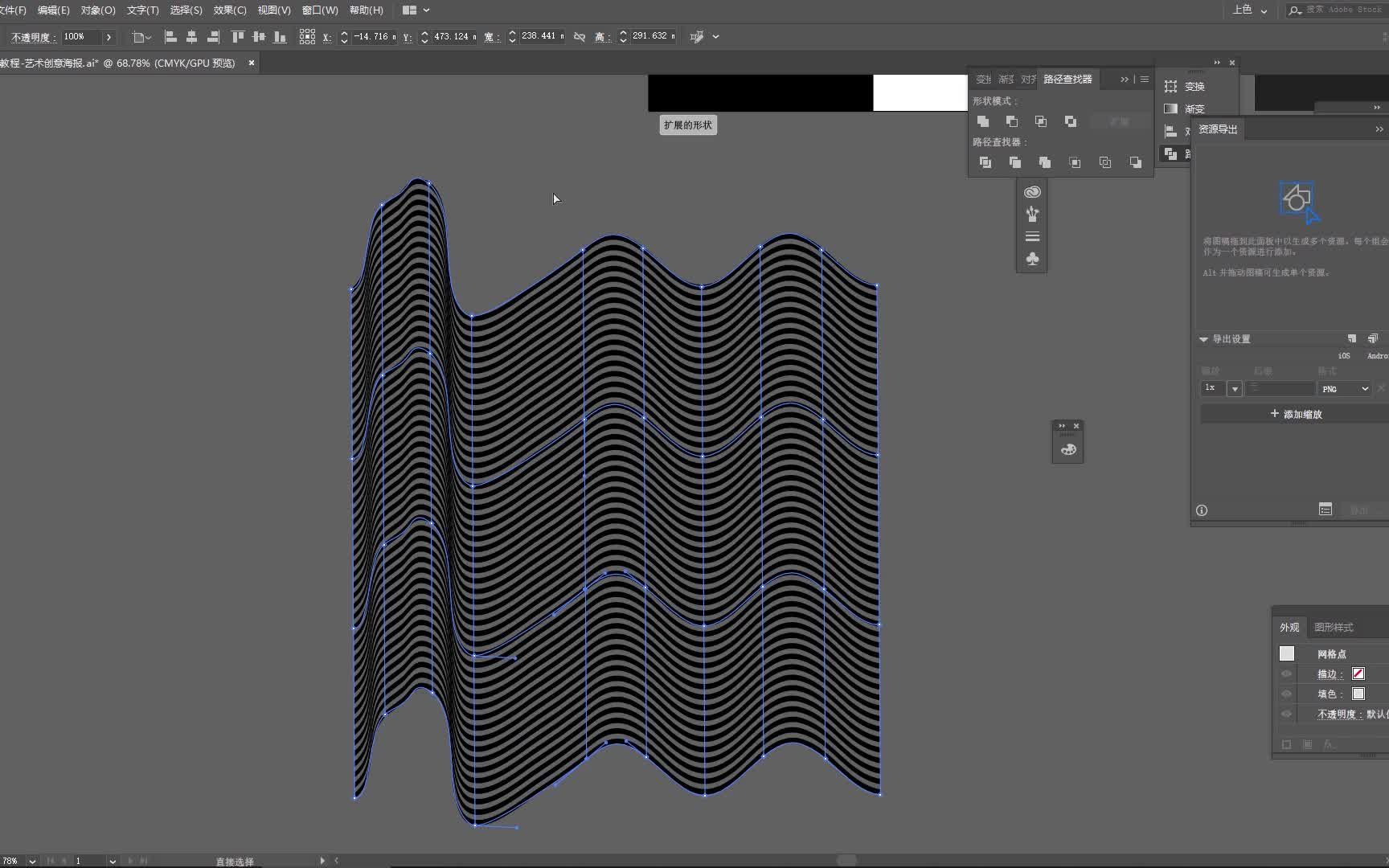The height and width of the screenshot is (868, 1389).
Task: Click vertical align bottom icon
Action: 280,36
